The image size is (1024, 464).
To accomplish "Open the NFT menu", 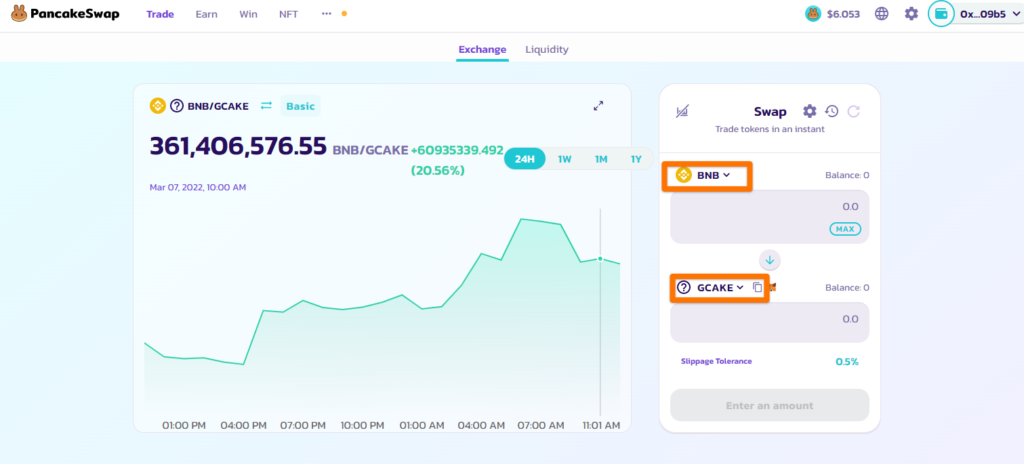I will tap(288, 14).
